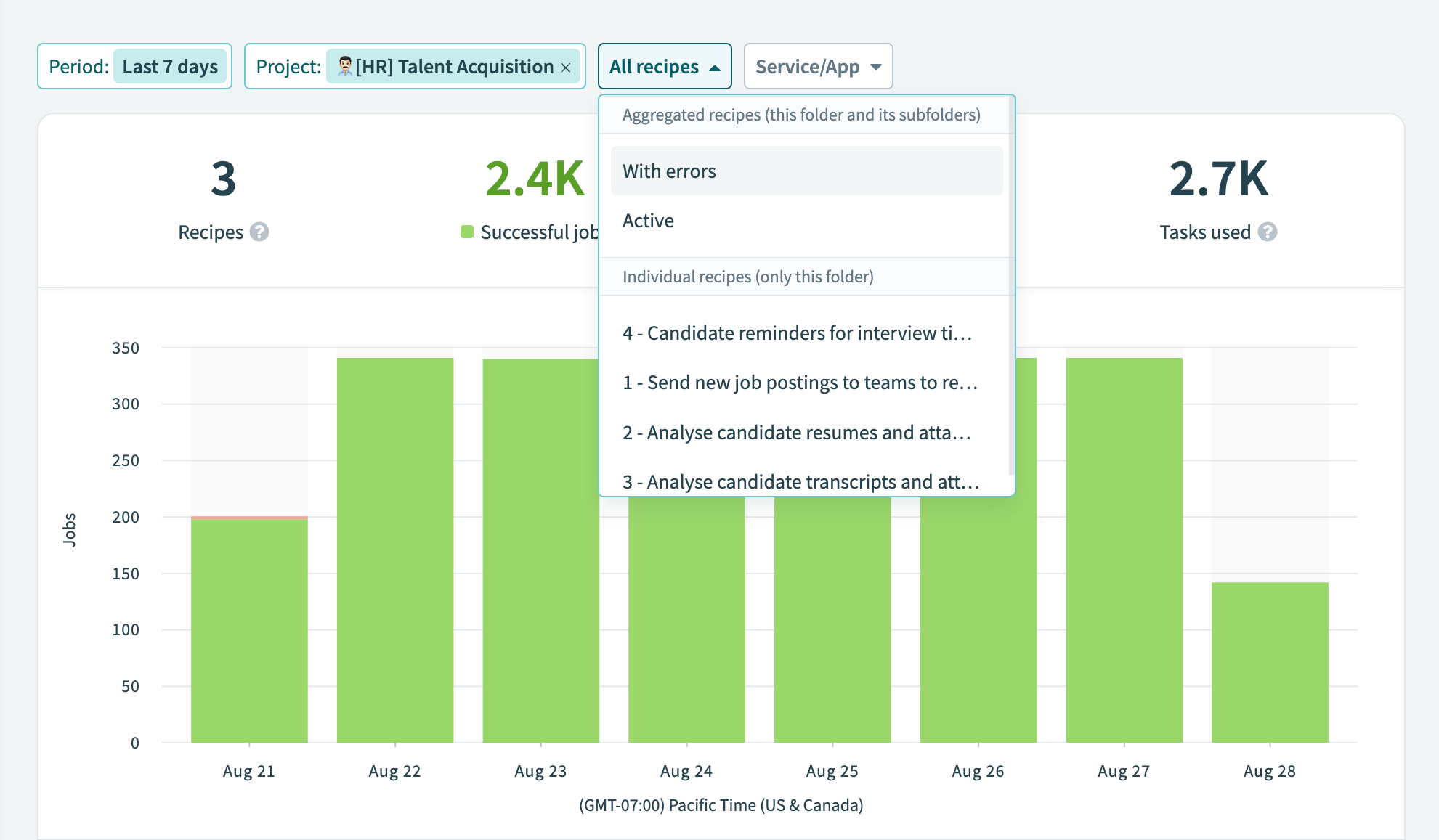
Task: Choose recipe 4 Candidate reminders for interview
Action: pyautogui.click(x=797, y=333)
